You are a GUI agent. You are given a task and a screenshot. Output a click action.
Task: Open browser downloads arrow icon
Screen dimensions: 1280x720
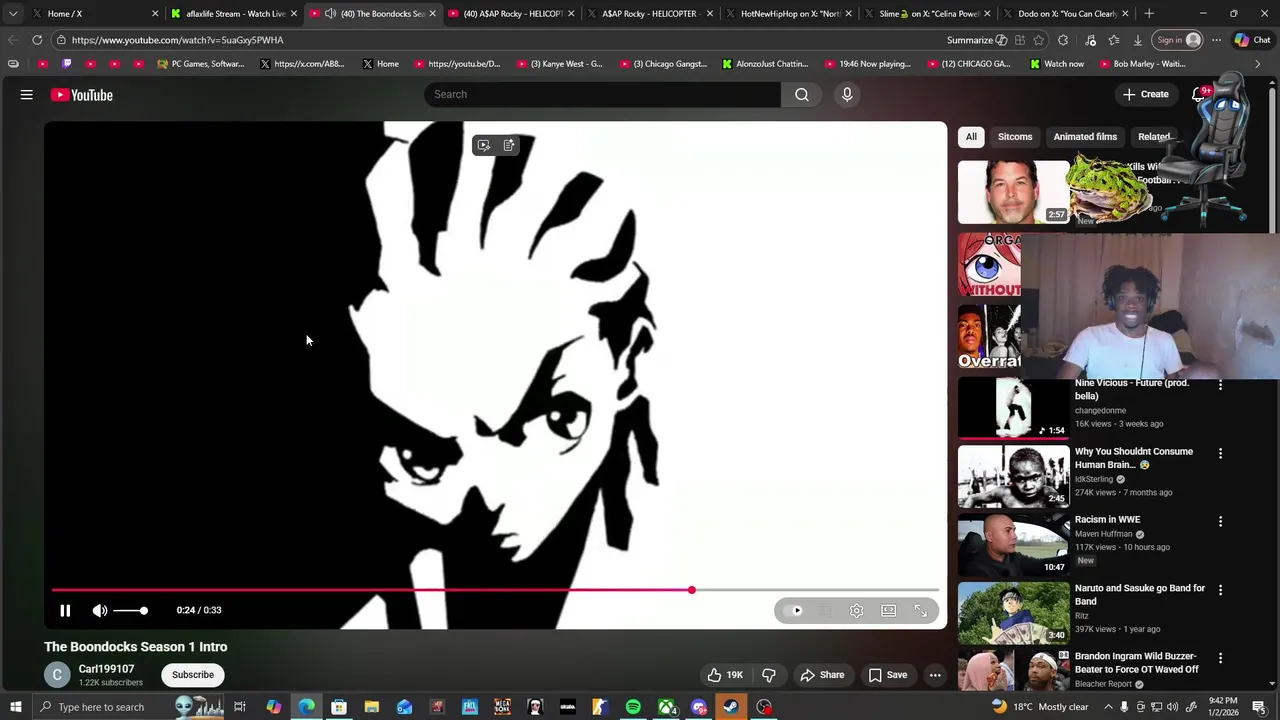point(1138,40)
